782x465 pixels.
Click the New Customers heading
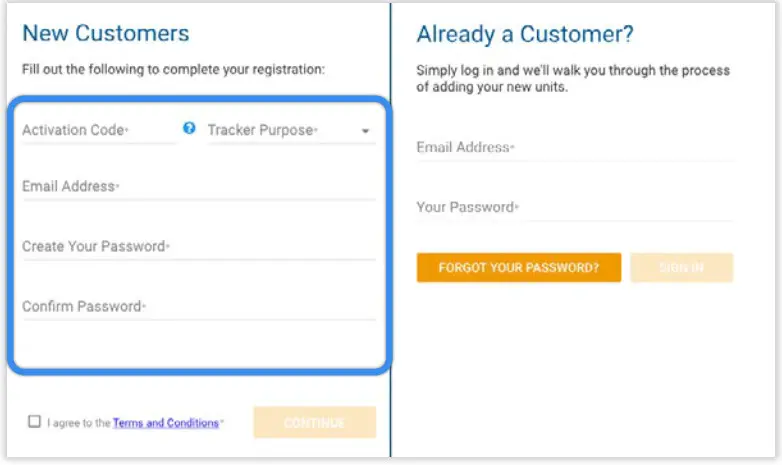[x=105, y=33]
